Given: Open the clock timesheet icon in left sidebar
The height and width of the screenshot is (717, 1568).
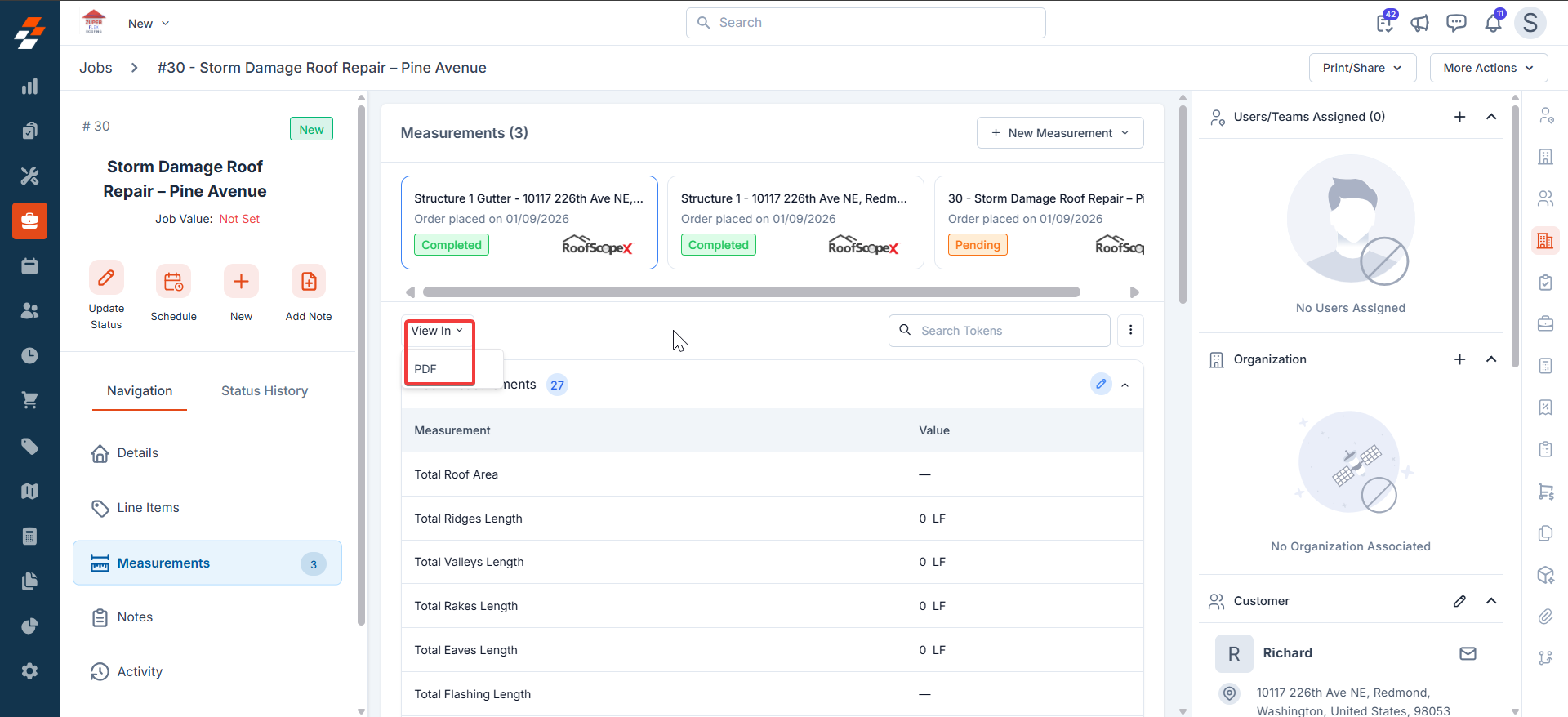Looking at the screenshot, I should pos(29,355).
